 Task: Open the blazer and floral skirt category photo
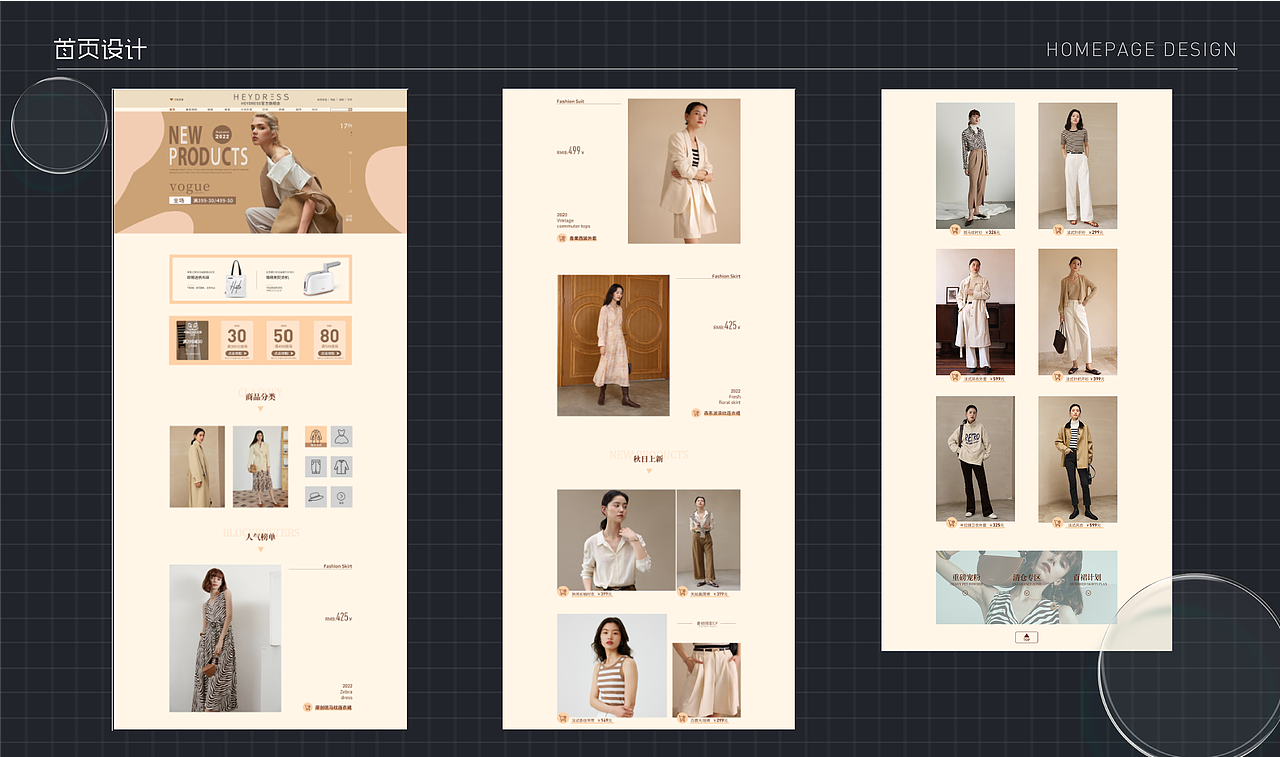[260, 467]
